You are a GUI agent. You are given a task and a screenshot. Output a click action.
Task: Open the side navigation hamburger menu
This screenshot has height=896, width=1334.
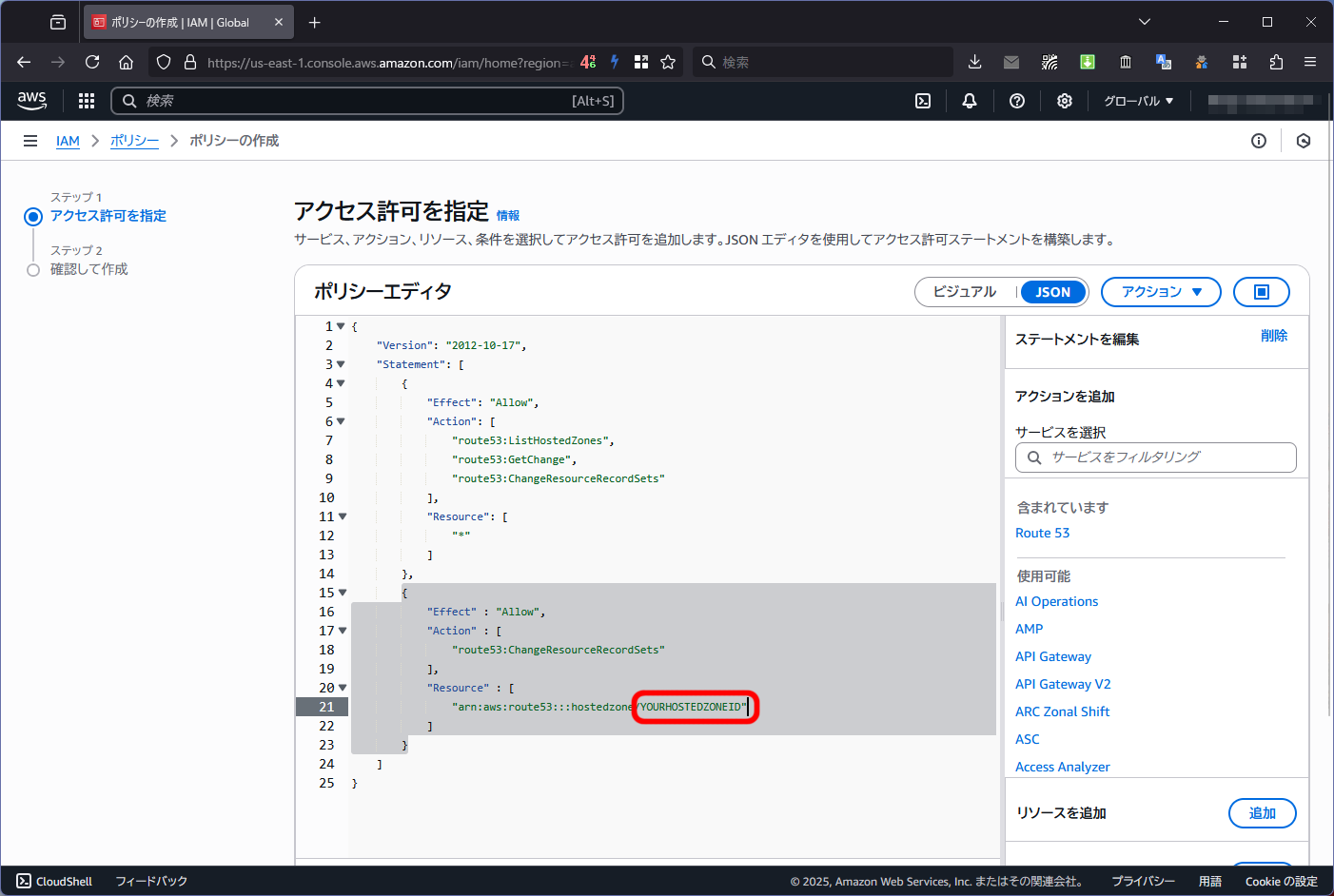[x=30, y=141]
